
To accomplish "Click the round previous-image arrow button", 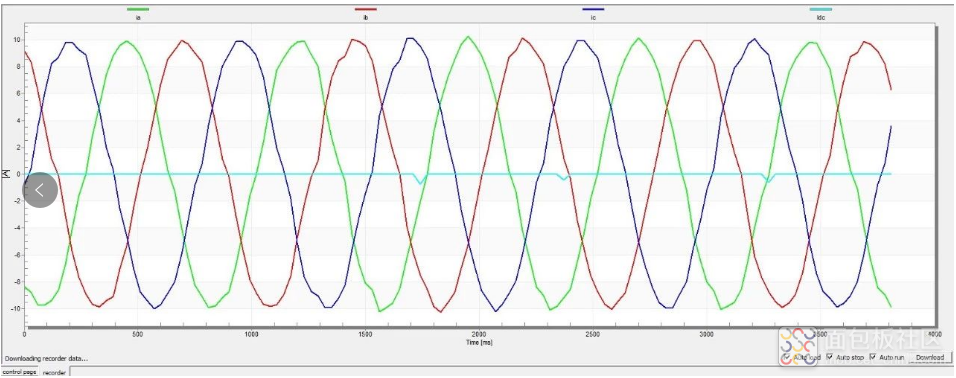I will coord(40,190).
